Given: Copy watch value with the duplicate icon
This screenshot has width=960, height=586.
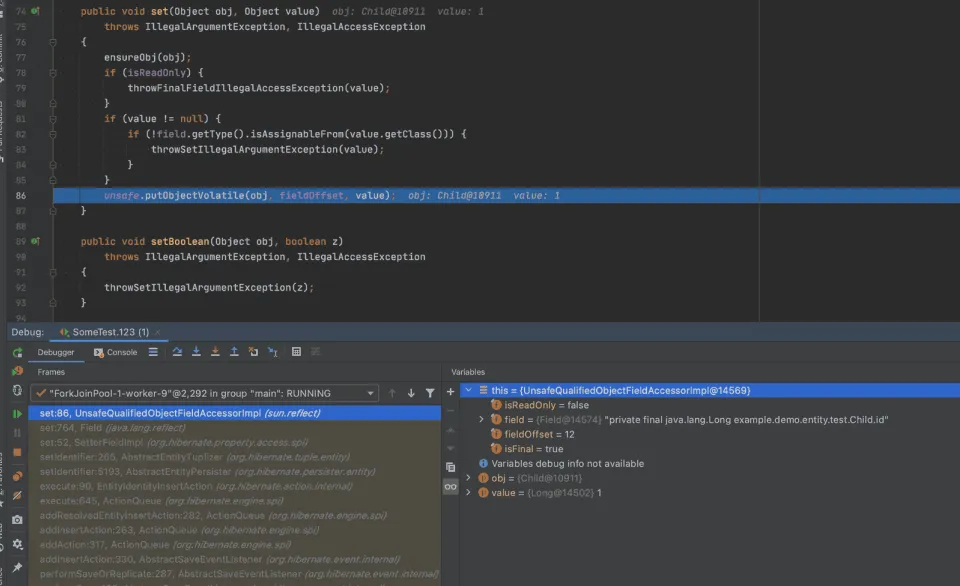Looking at the screenshot, I should 451,467.
